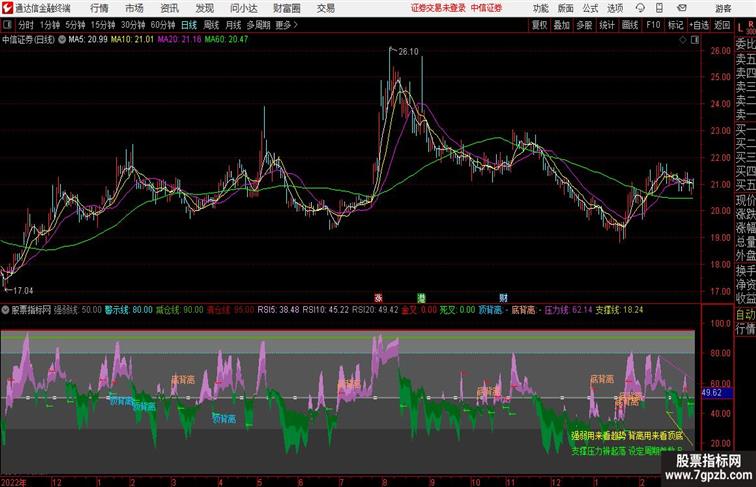Click the 统计 statistics button
The image size is (756, 487).
(607, 25)
